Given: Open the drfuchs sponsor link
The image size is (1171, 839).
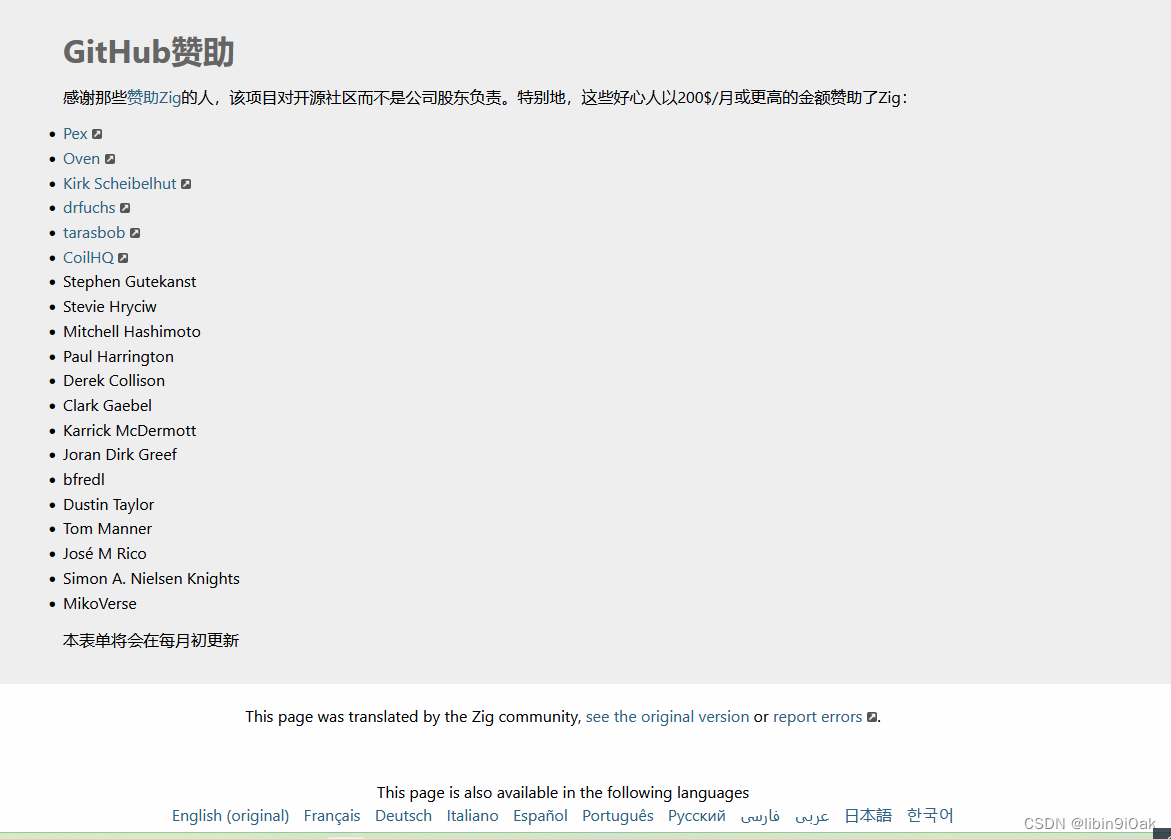Looking at the screenshot, I should (x=88, y=207).
